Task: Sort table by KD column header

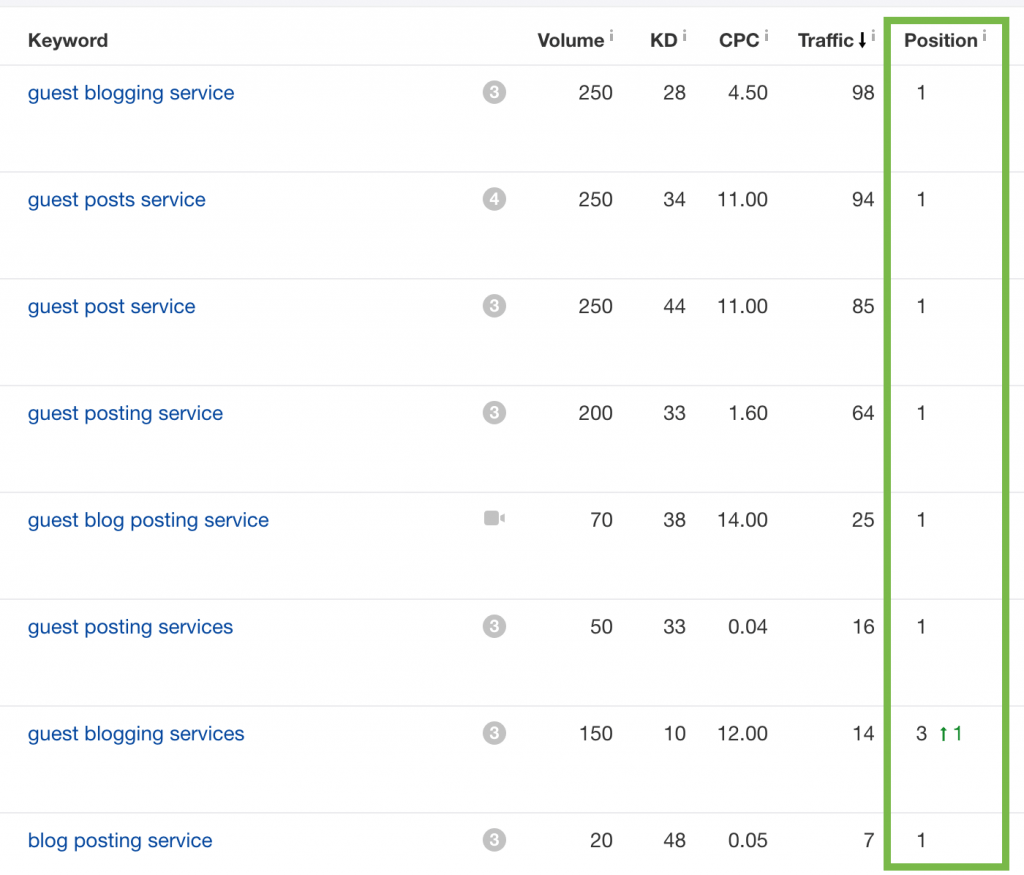Action: pos(664,40)
